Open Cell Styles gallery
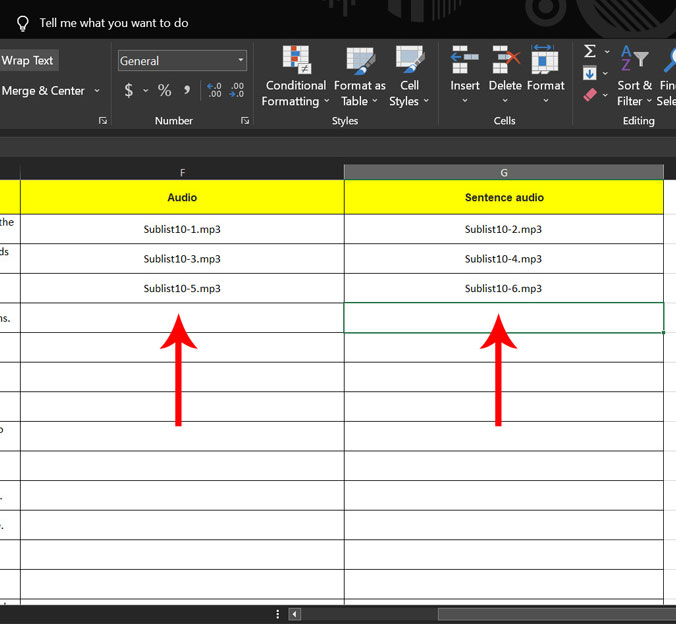676x624 pixels. point(409,76)
